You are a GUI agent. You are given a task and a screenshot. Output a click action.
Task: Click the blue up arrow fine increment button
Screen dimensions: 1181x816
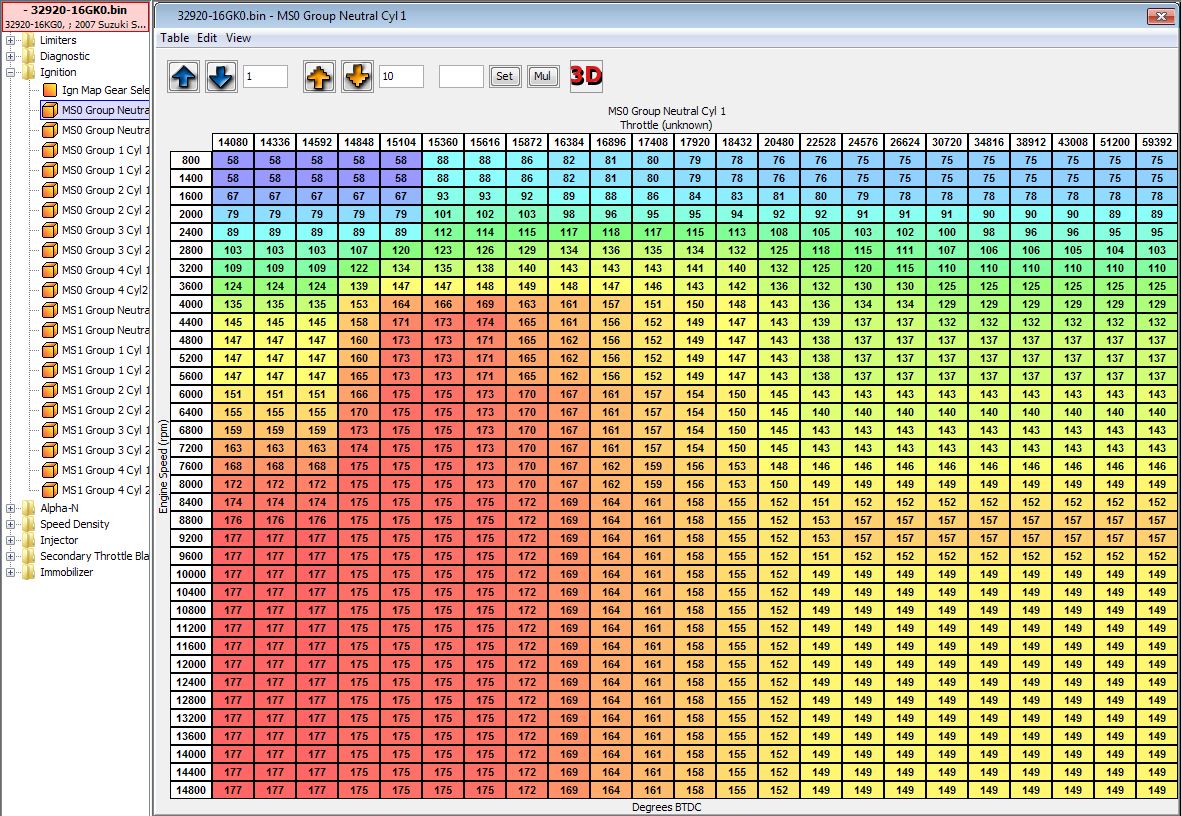click(184, 77)
